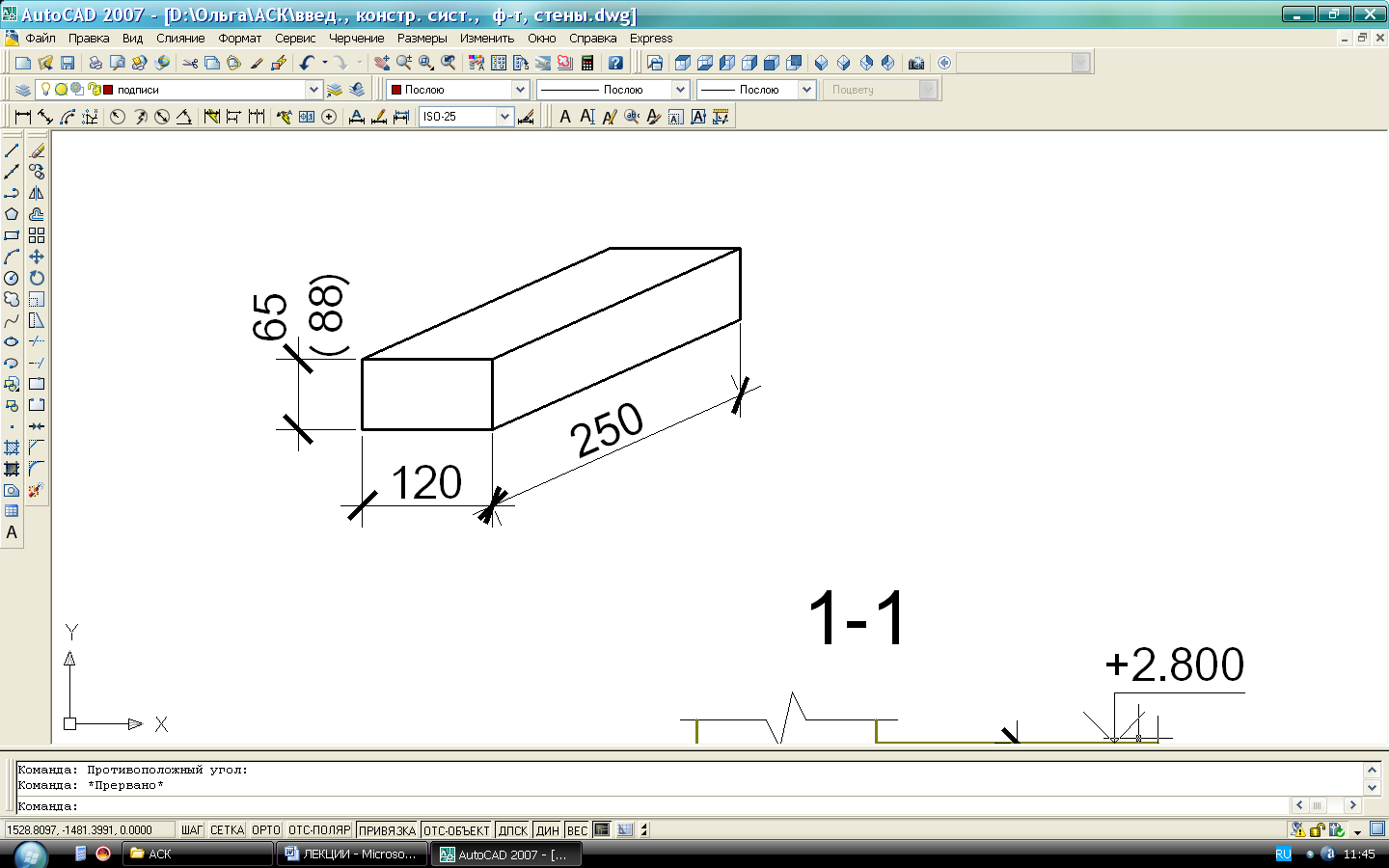This screenshot has width=1389, height=868.
Task: Disable ПРИВЯЗКА object snap
Action: 387,830
